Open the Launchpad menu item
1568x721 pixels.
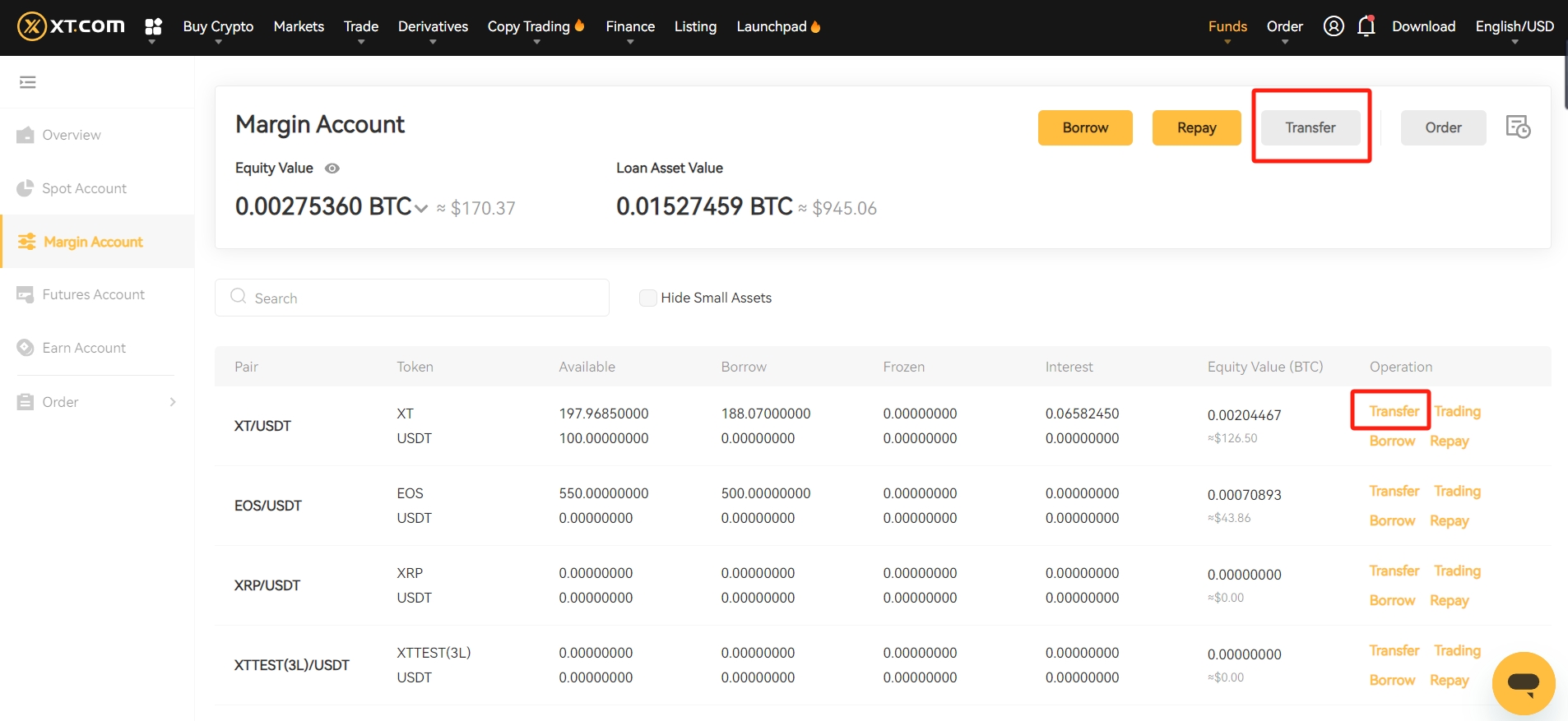tap(772, 26)
